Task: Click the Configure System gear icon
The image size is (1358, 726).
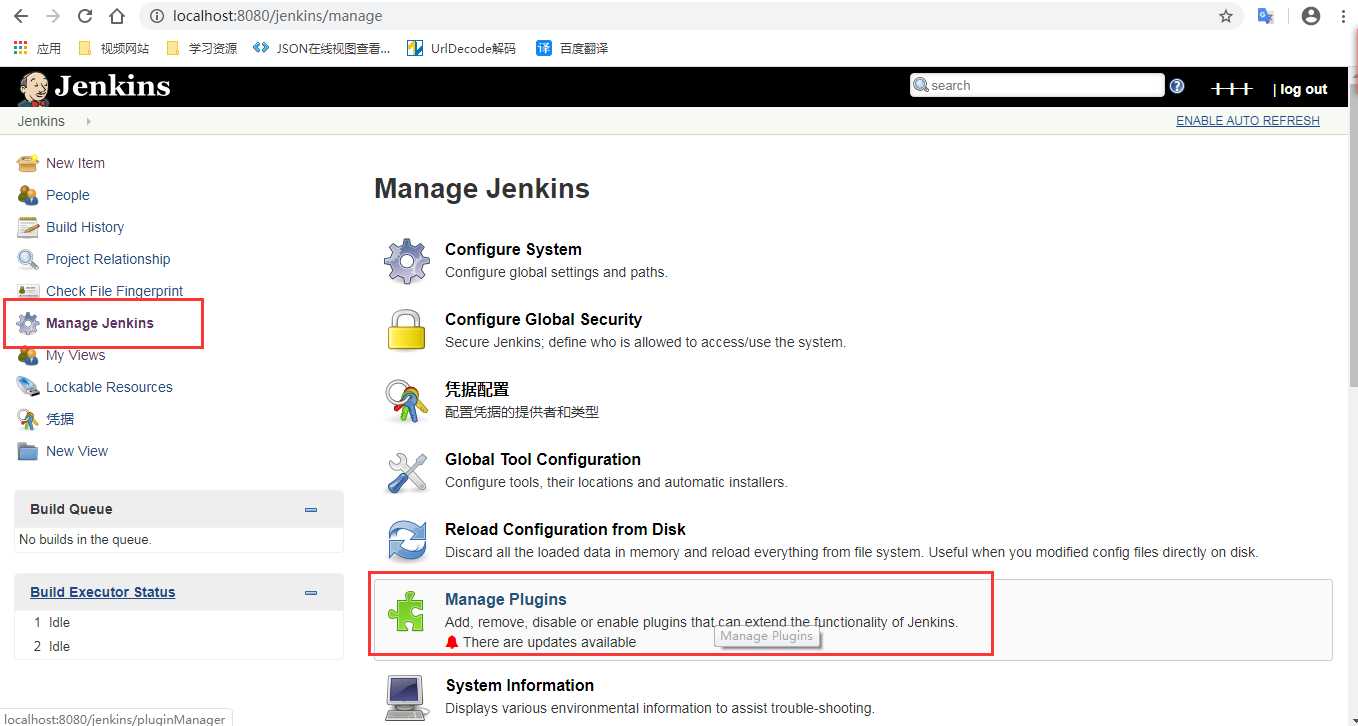Action: pos(407,261)
